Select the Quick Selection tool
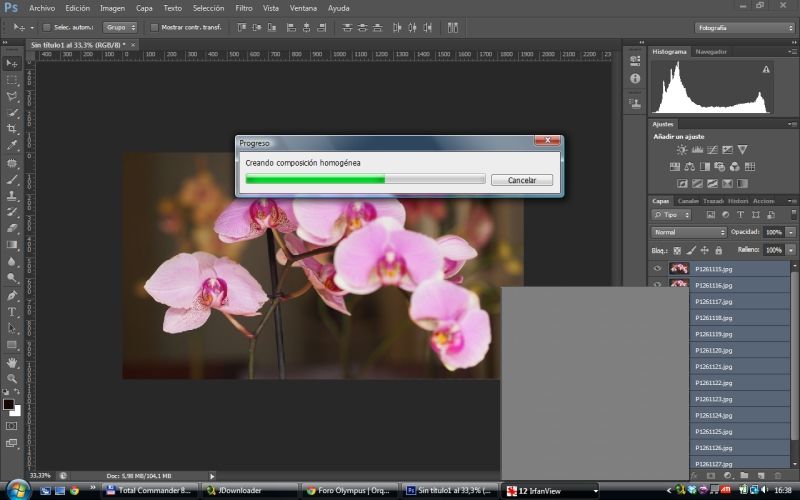The image size is (800, 500). tap(12, 113)
